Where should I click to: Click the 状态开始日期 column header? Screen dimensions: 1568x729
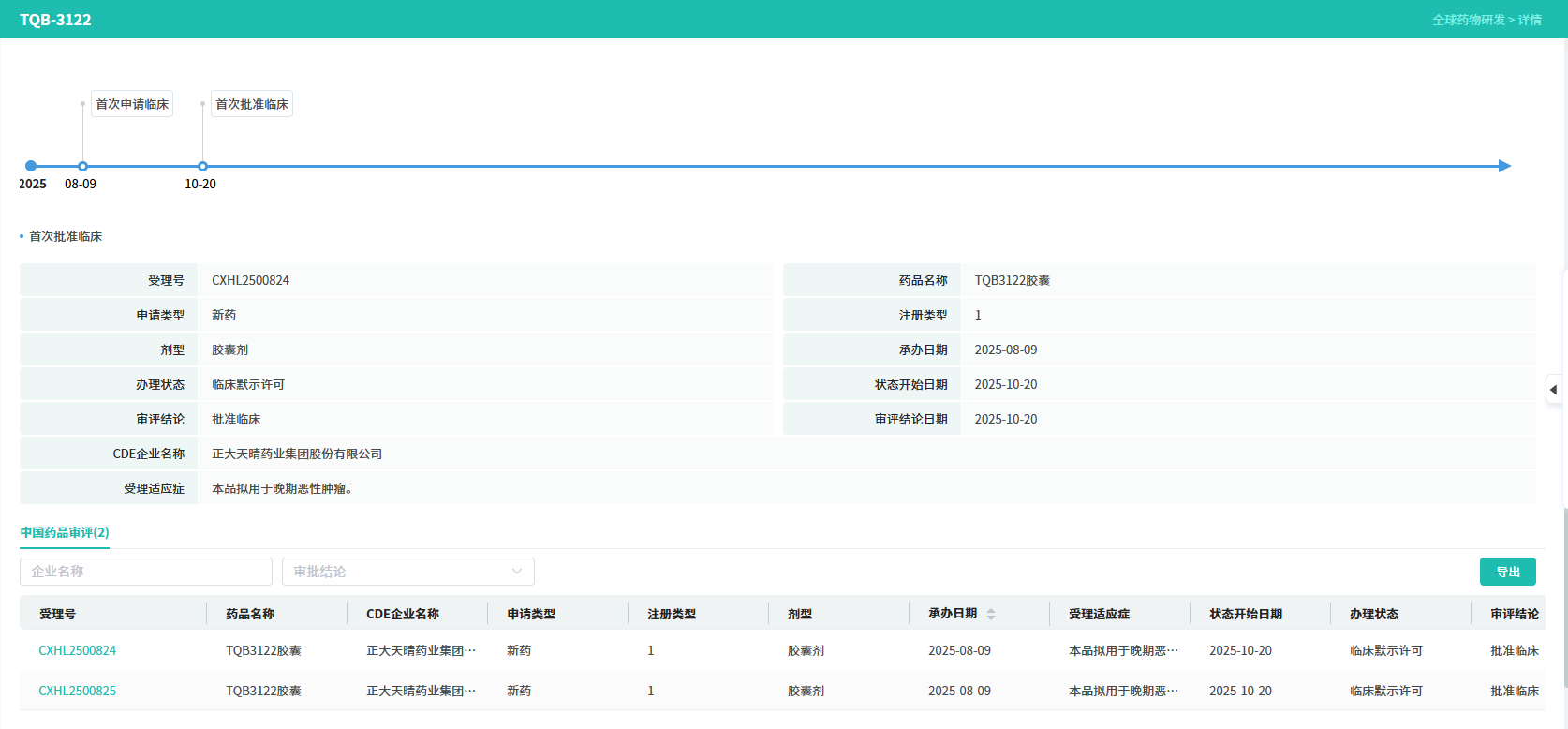tap(1246, 614)
